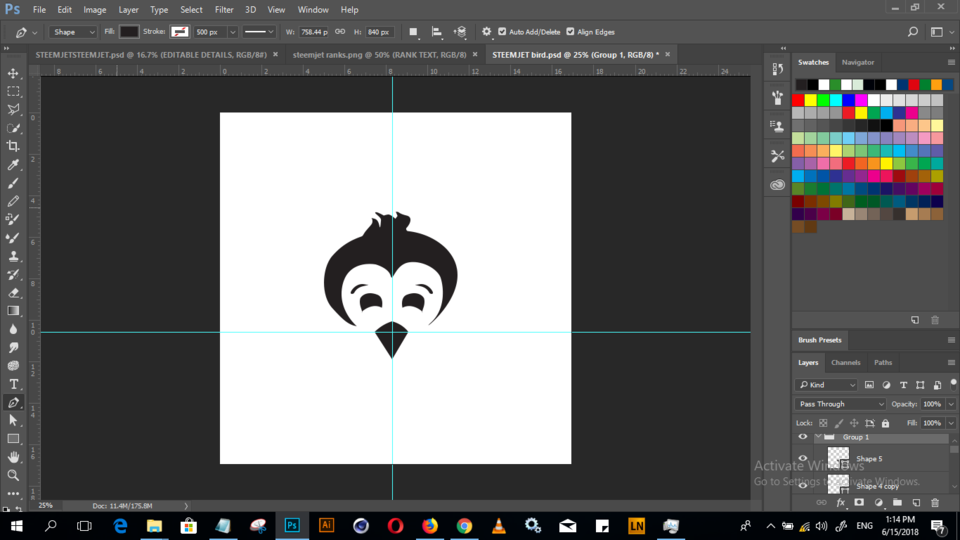Open Creative Cloud Libraries panel icon

[778, 184]
